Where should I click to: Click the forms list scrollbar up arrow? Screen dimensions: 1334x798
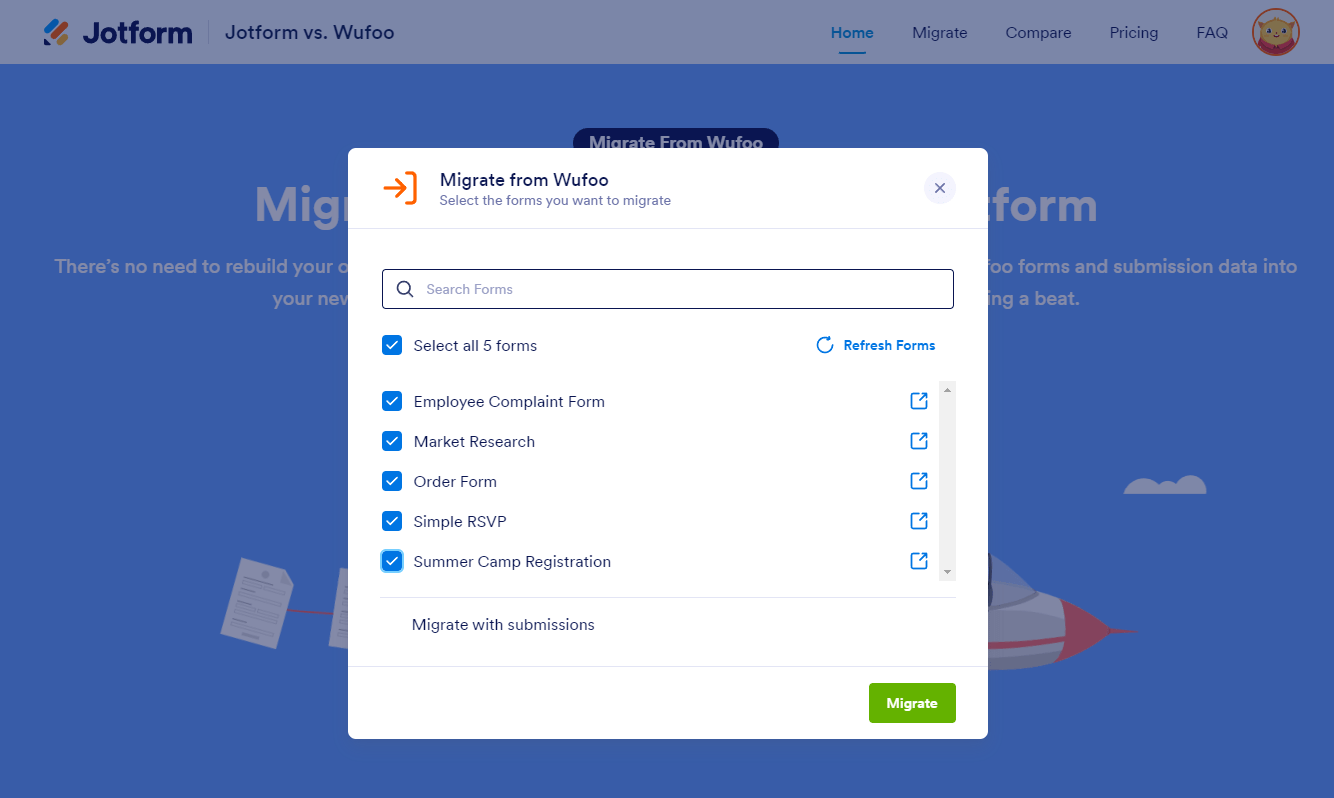click(x=947, y=388)
